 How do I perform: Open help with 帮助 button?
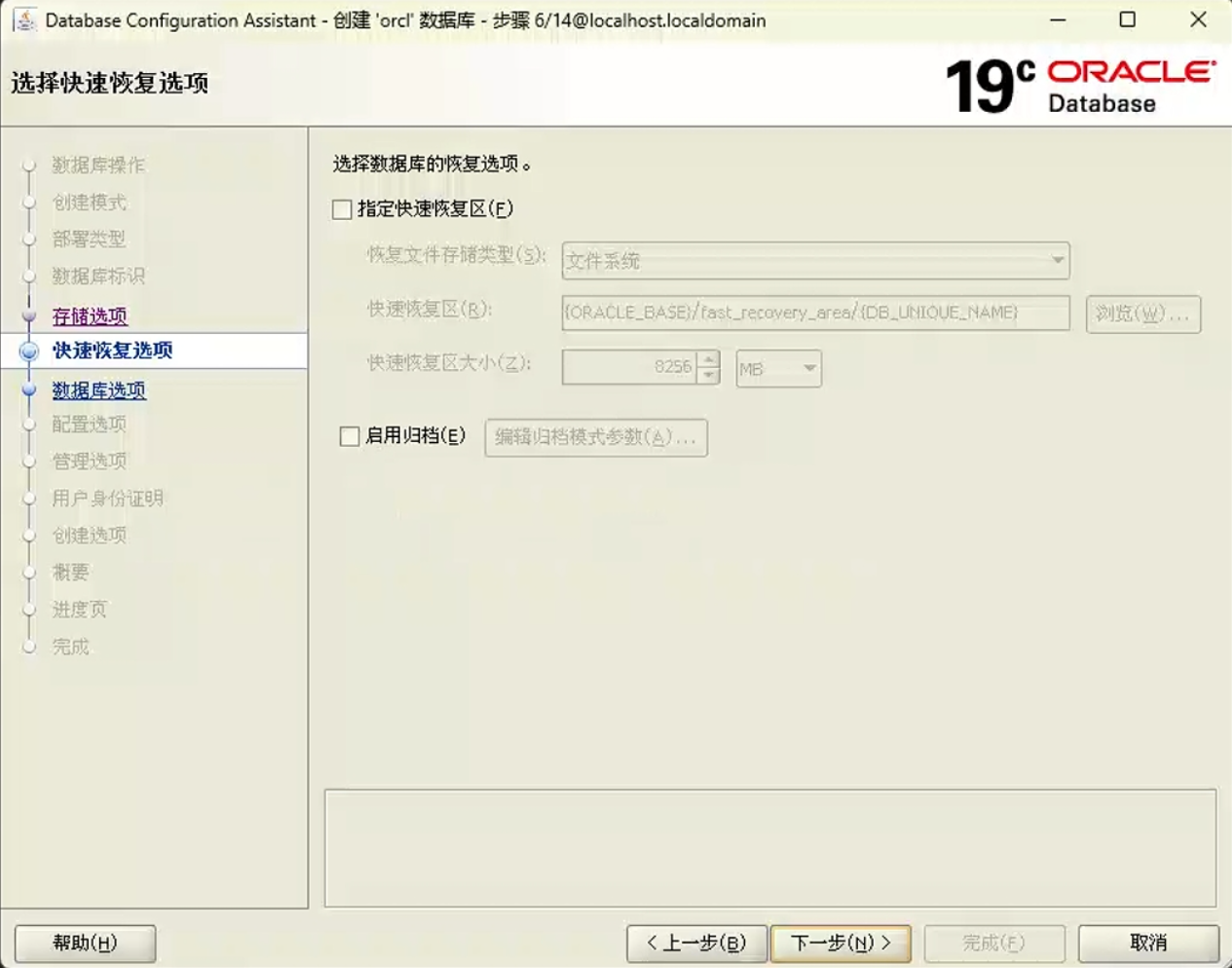pyautogui.click(x=85, y=943)
